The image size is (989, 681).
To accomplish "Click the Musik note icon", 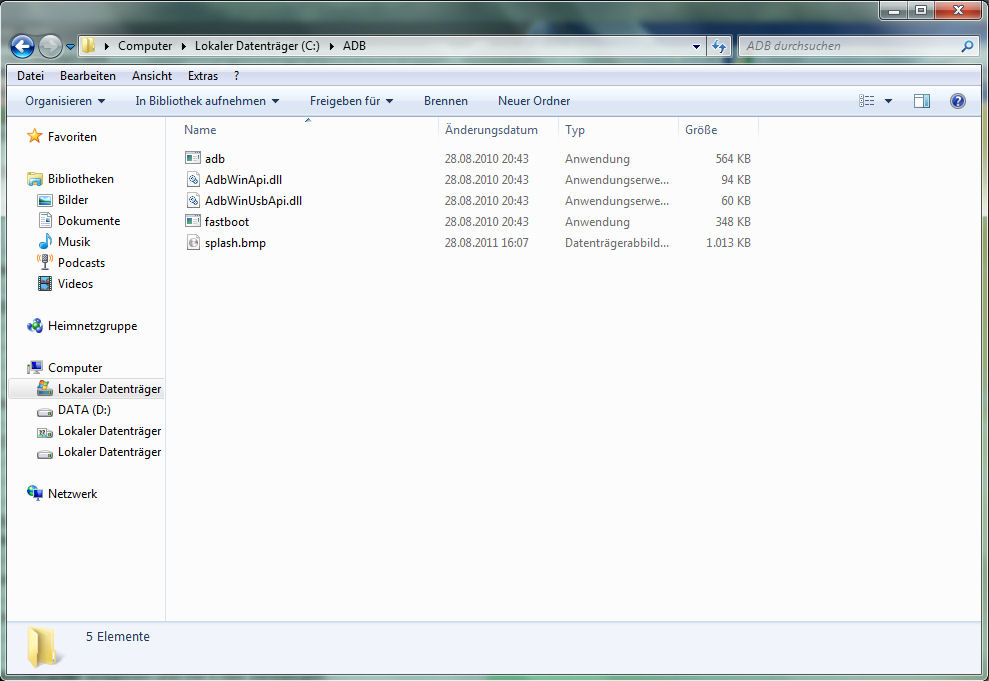I will point(45,242).
